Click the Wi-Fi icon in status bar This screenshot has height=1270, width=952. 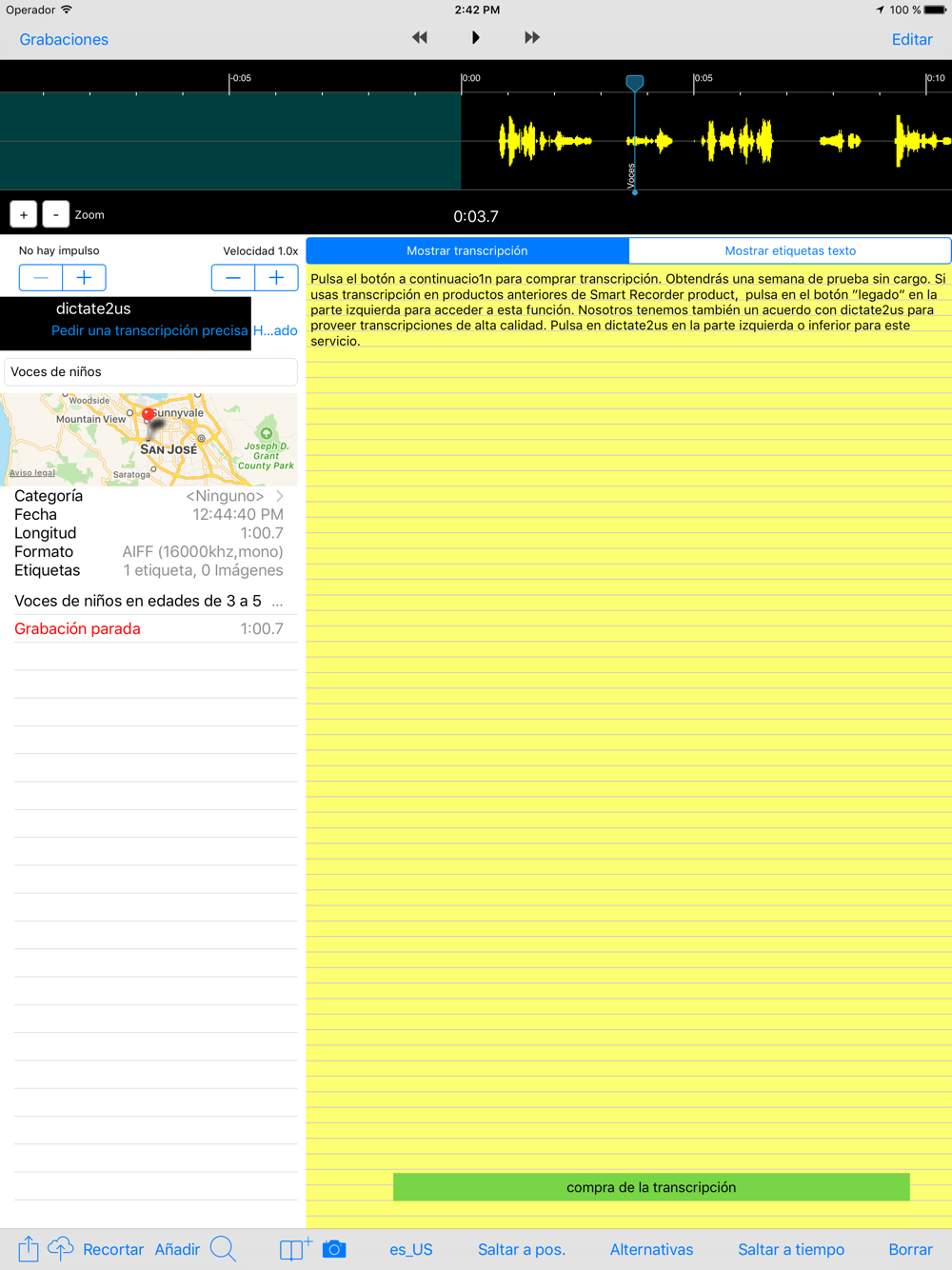point(67,10)
